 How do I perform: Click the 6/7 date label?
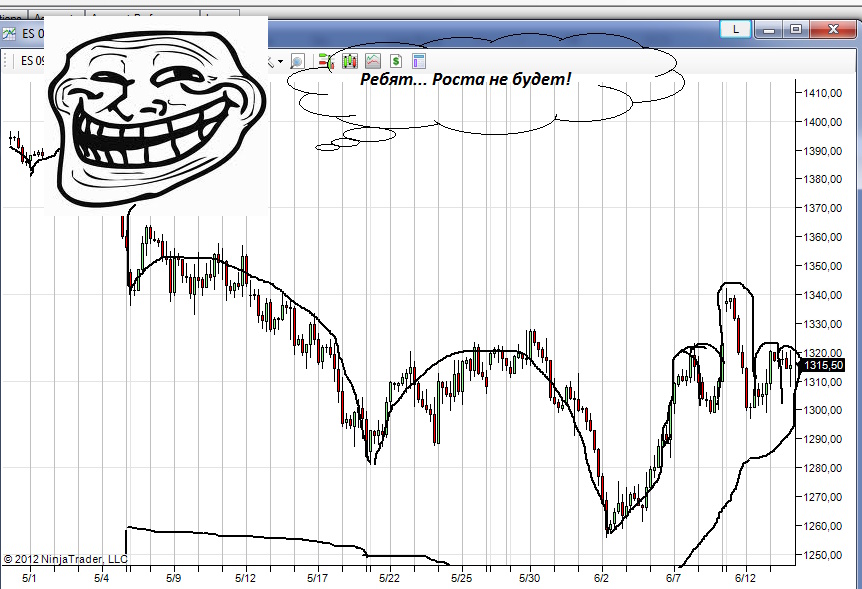[x=673, y=578]
